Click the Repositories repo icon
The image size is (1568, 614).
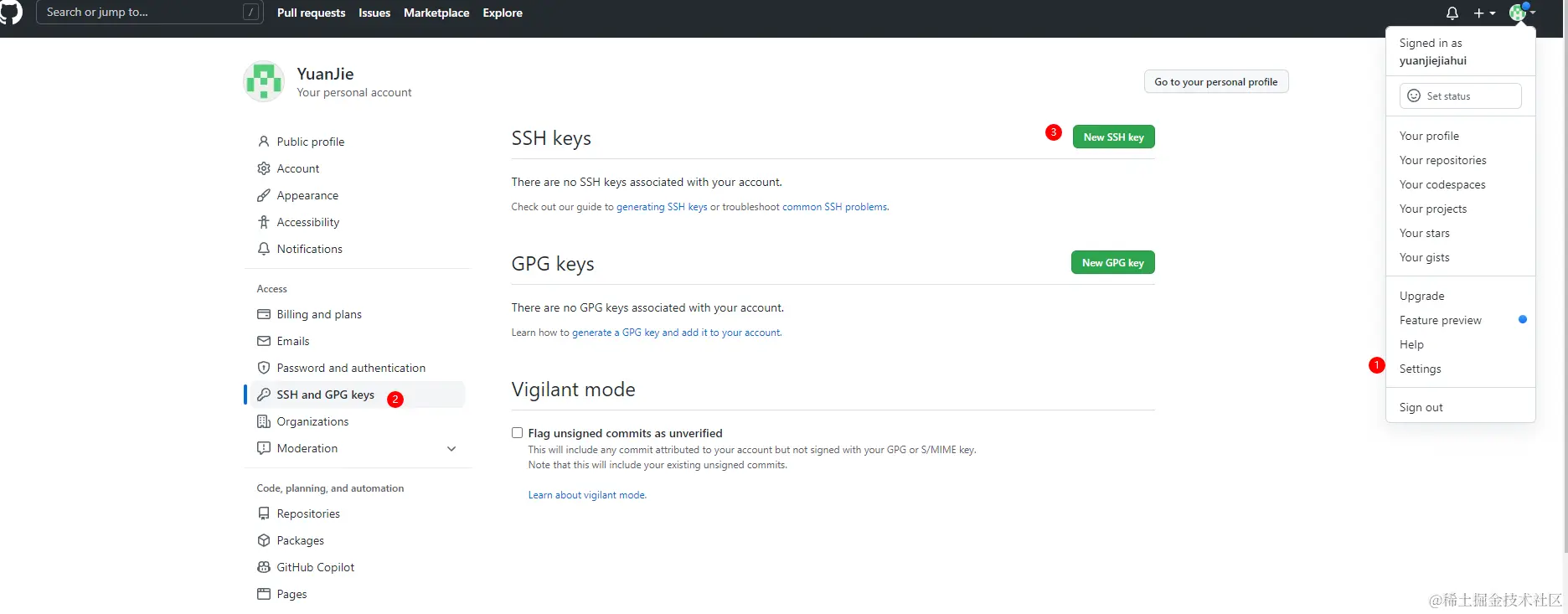point(264,513)
